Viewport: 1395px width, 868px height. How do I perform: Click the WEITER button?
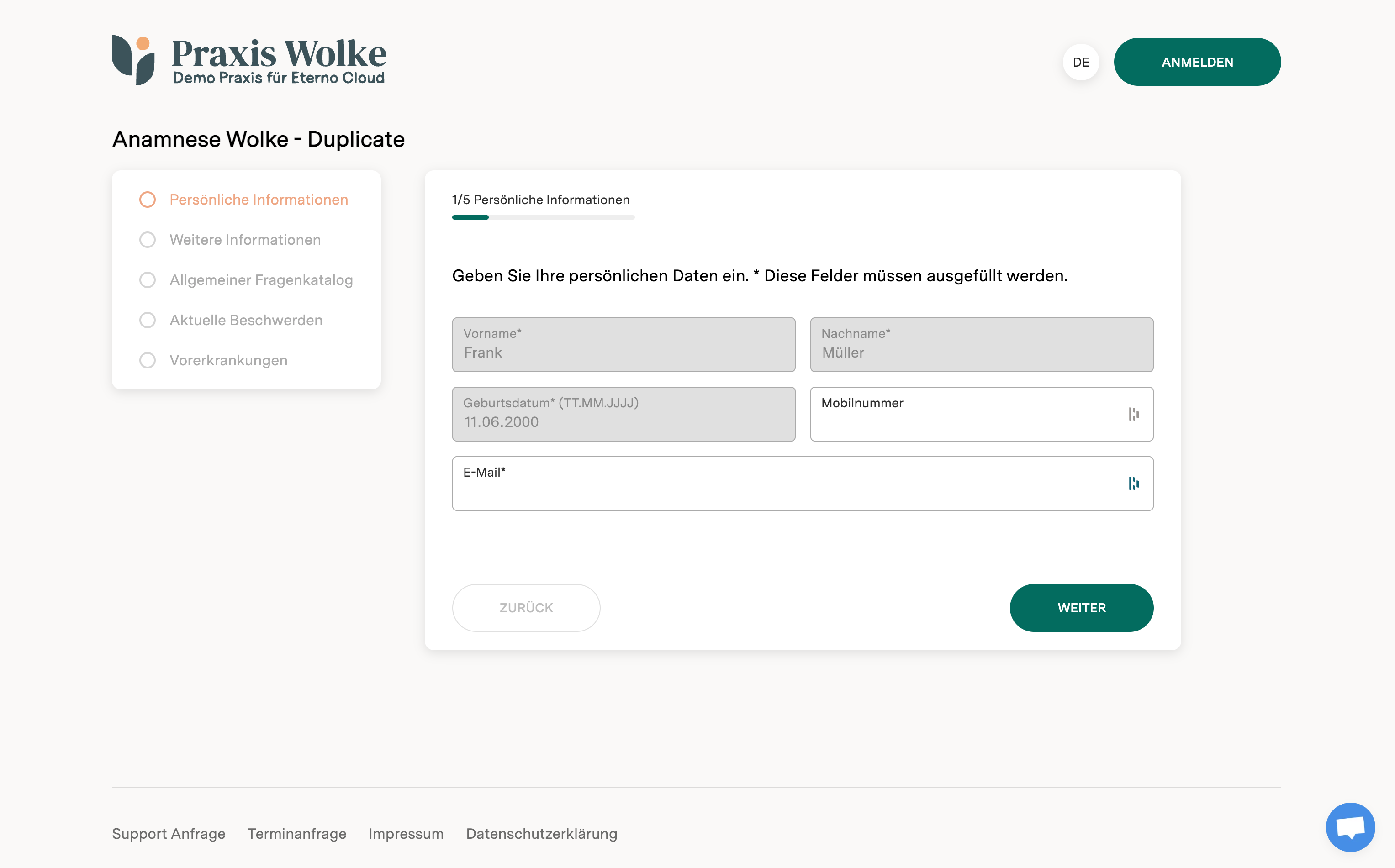tap(1082, 608)
